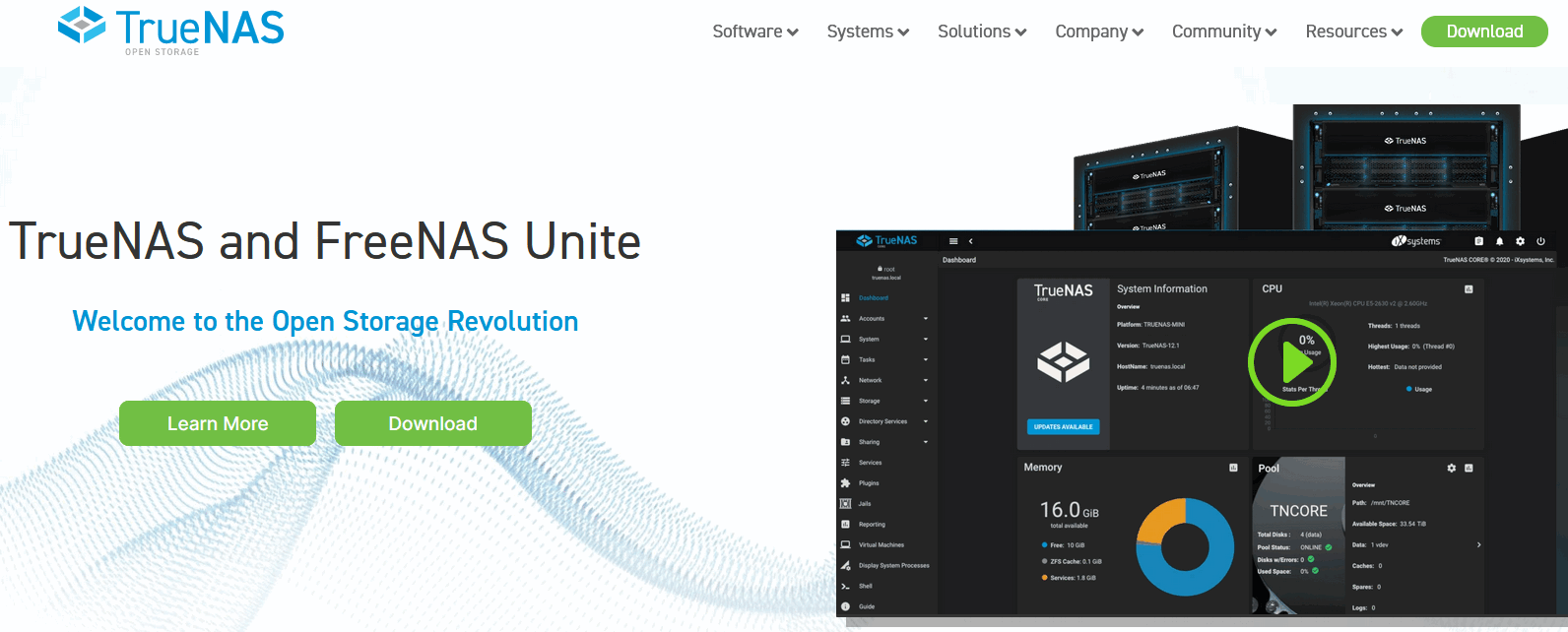Open Services via its sliders icon

coord(845,463)
